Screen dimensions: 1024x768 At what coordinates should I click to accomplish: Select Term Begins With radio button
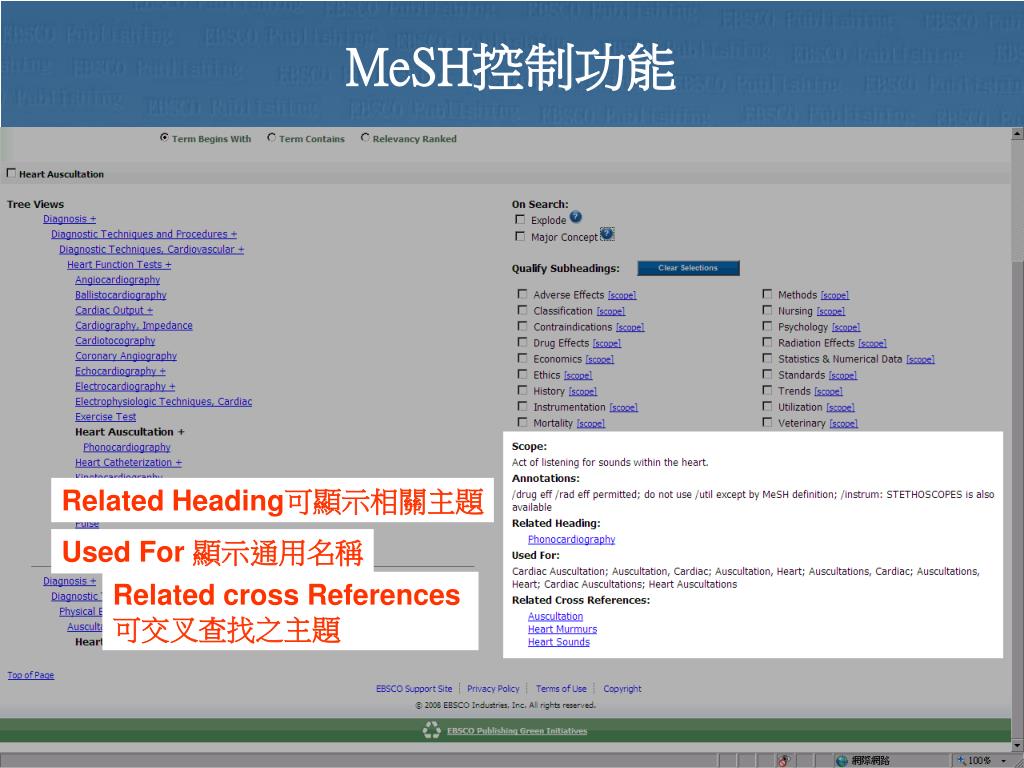(164, 138)
